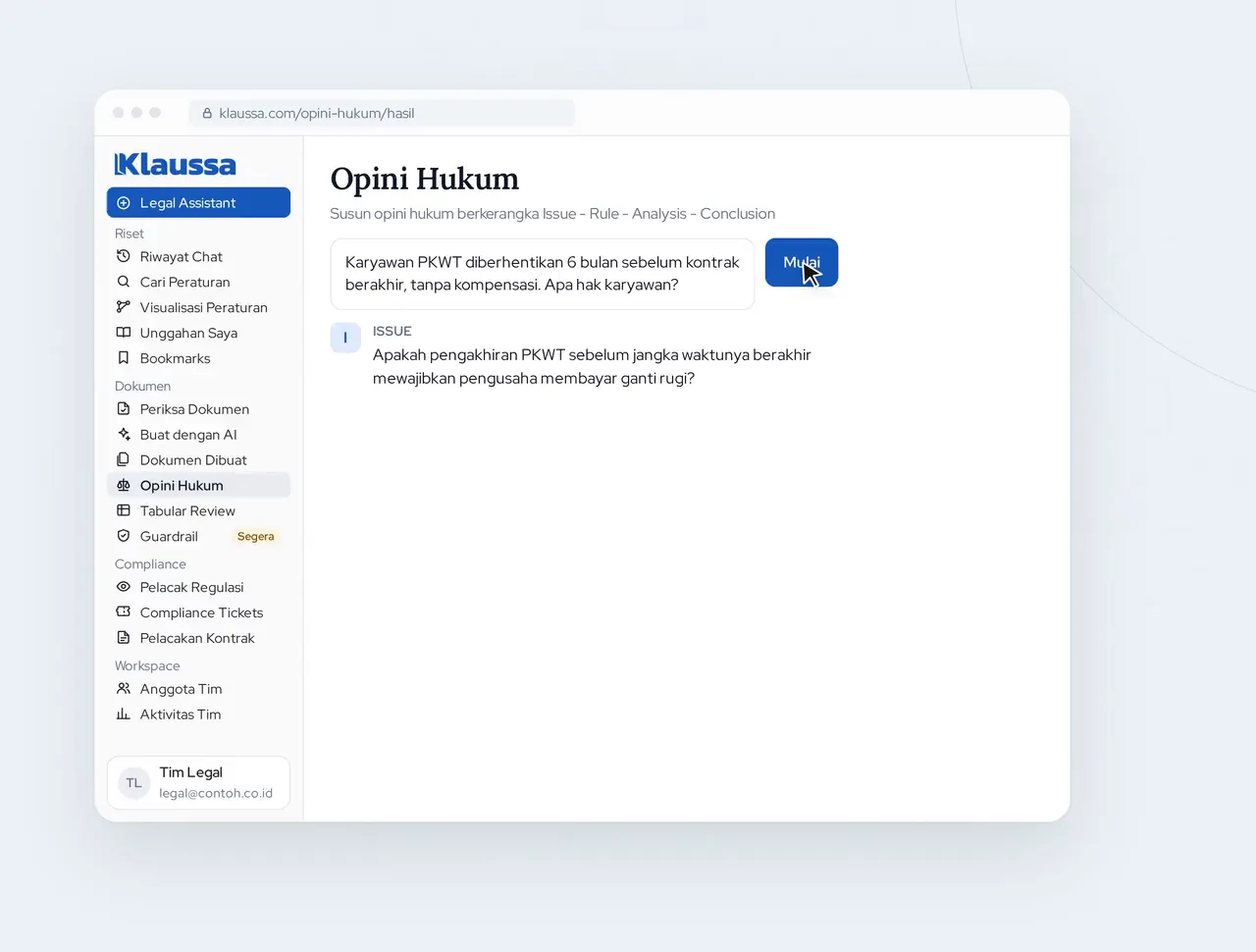Click the Opini Hukum page heading
This screenshot has width=1256, height=952.
[x=425, y=179]
